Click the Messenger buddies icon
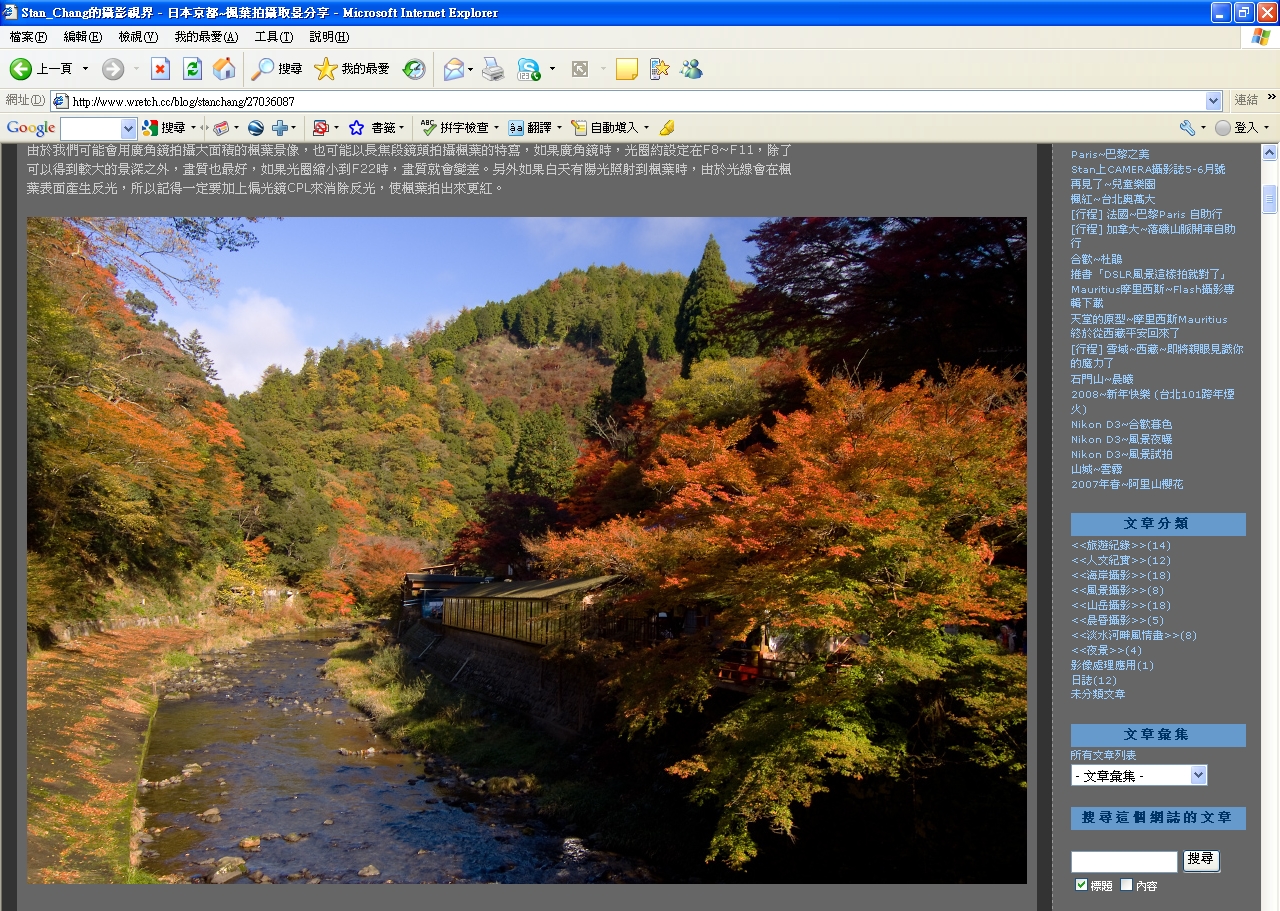Screen dimensions: 1280x911 click(x=690, y=69)
